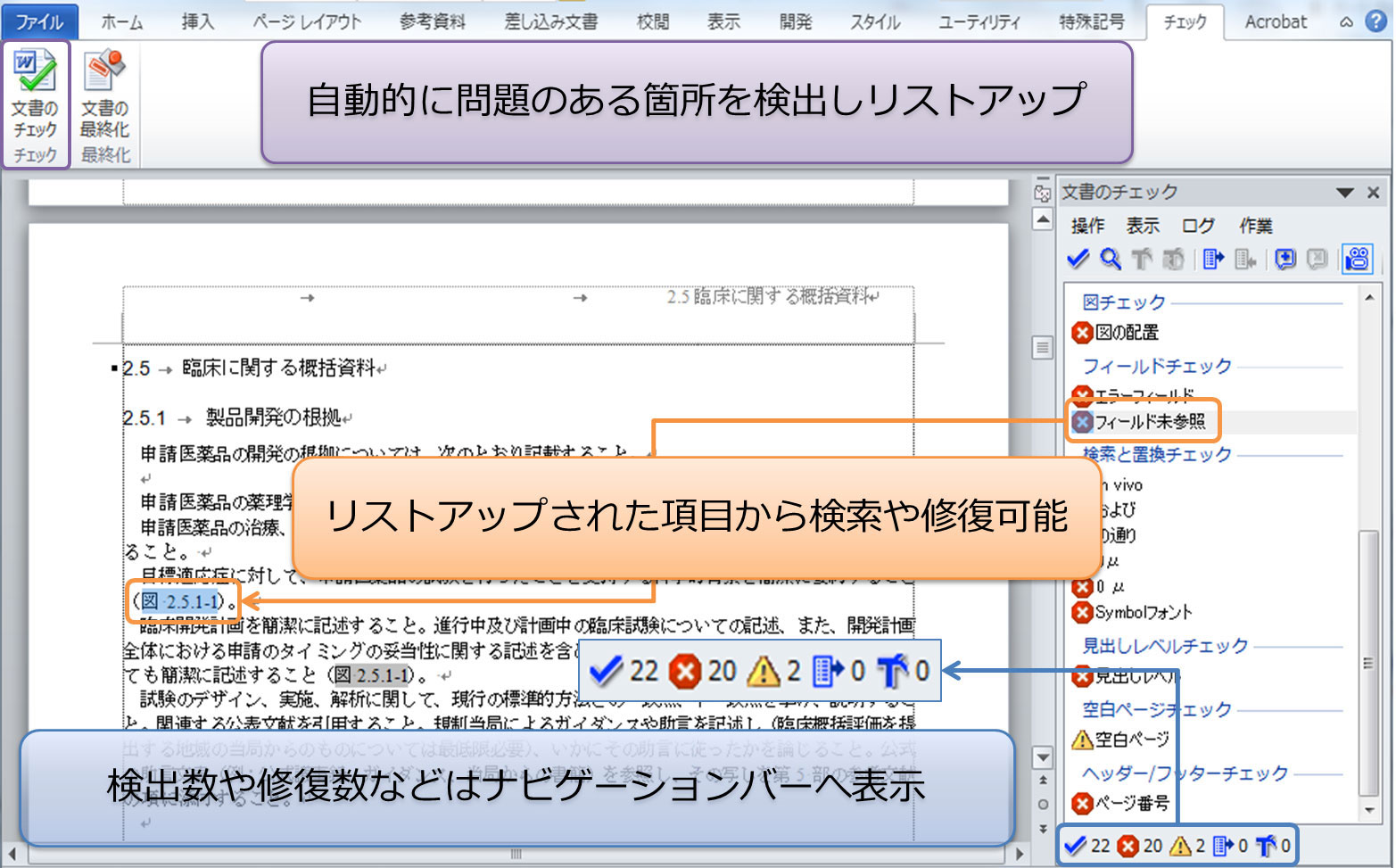Click the browse object circle button
The width and height of the screenshot is (1396, 868).
(x=1042, y=804)
